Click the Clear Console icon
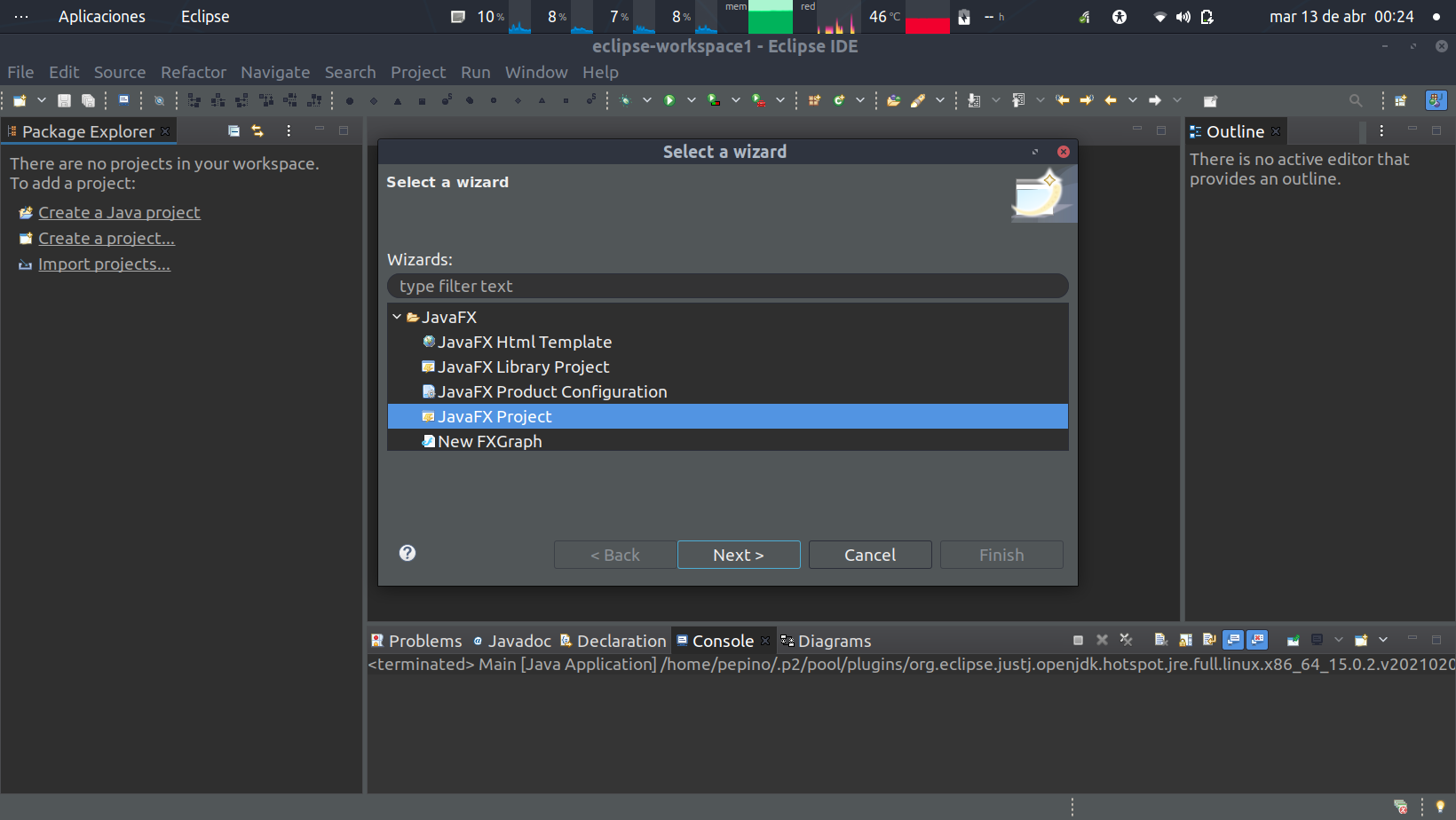1456x820 pixels. [1160, 641]
